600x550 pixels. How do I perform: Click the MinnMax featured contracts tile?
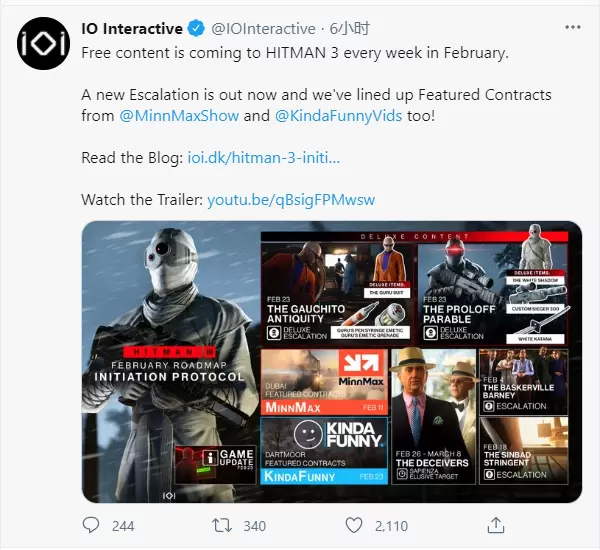(324, 382)
